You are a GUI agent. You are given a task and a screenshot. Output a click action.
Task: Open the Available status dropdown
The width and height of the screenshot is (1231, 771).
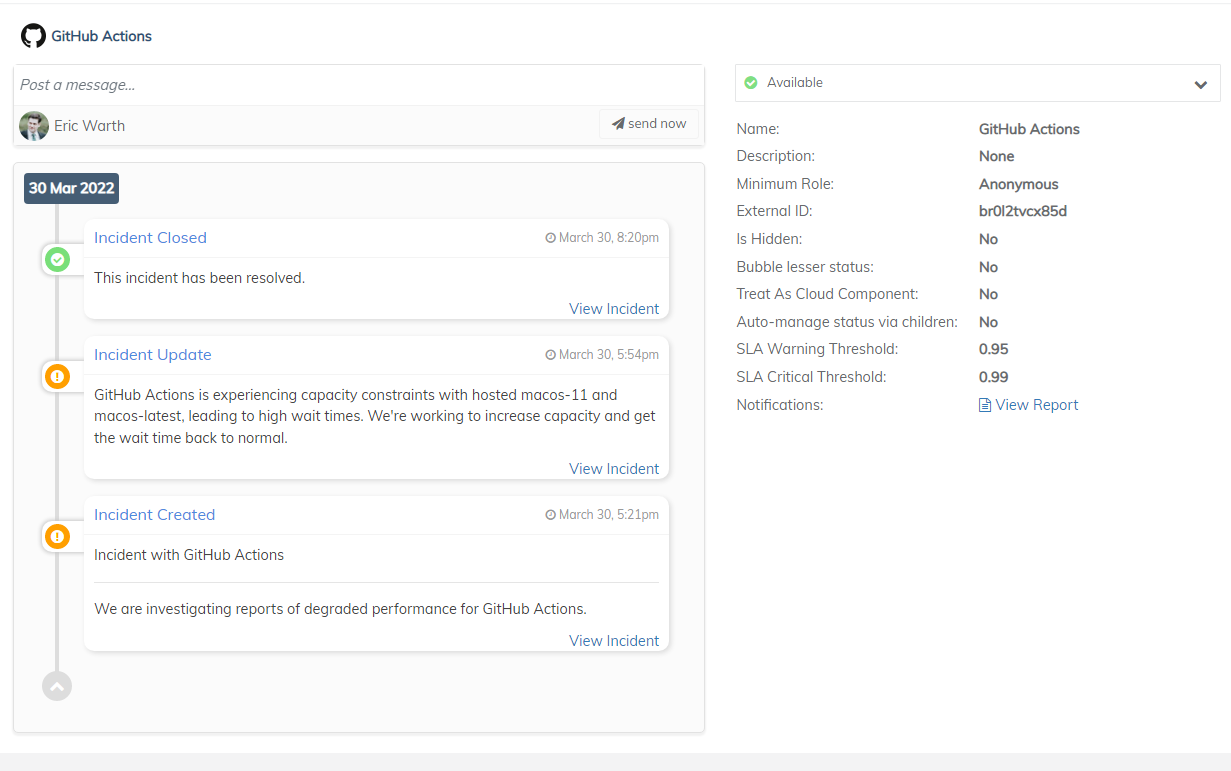(x=977, y=83)
